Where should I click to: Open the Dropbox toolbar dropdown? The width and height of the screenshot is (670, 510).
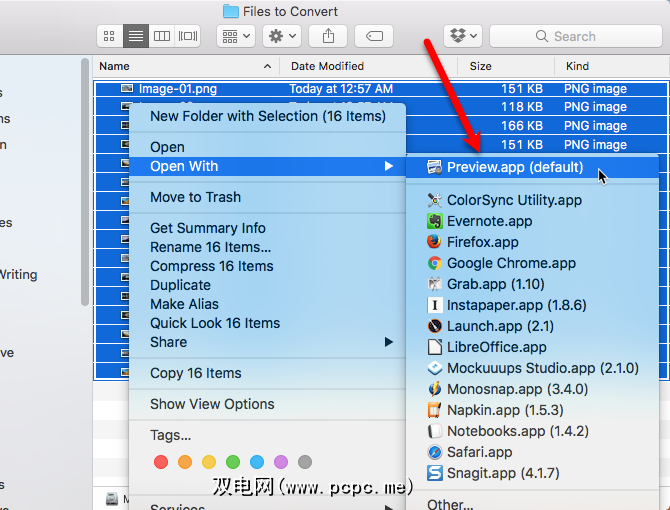pyautogui.click(x=461, y=36)
